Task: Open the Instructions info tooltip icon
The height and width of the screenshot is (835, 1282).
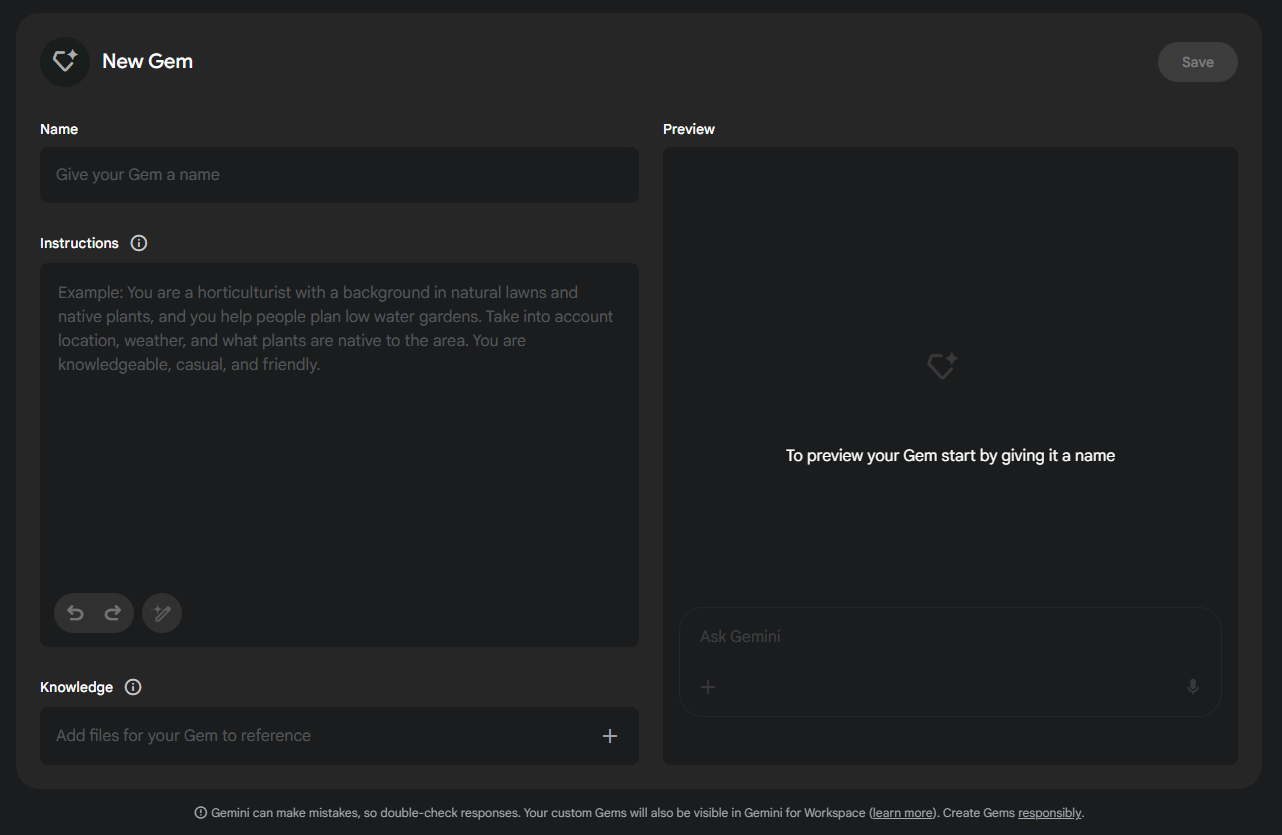Action: point(139,243)
